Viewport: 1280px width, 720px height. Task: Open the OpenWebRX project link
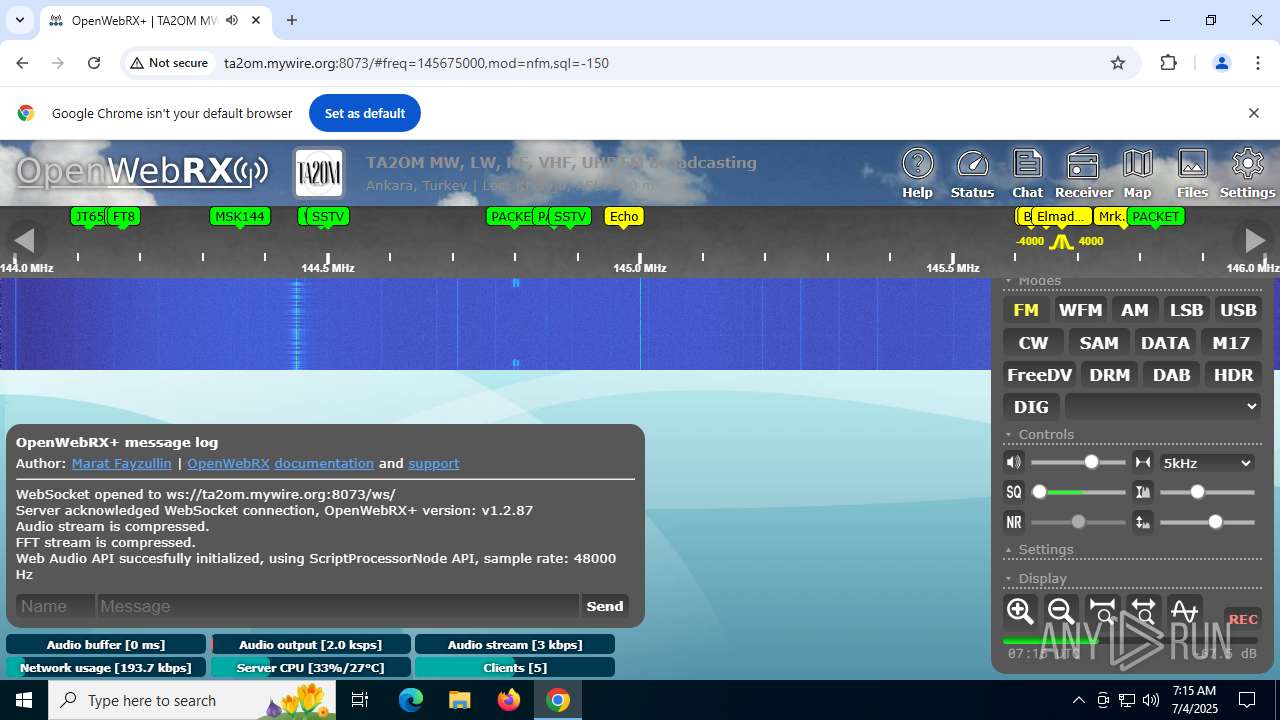pos(228,463)
